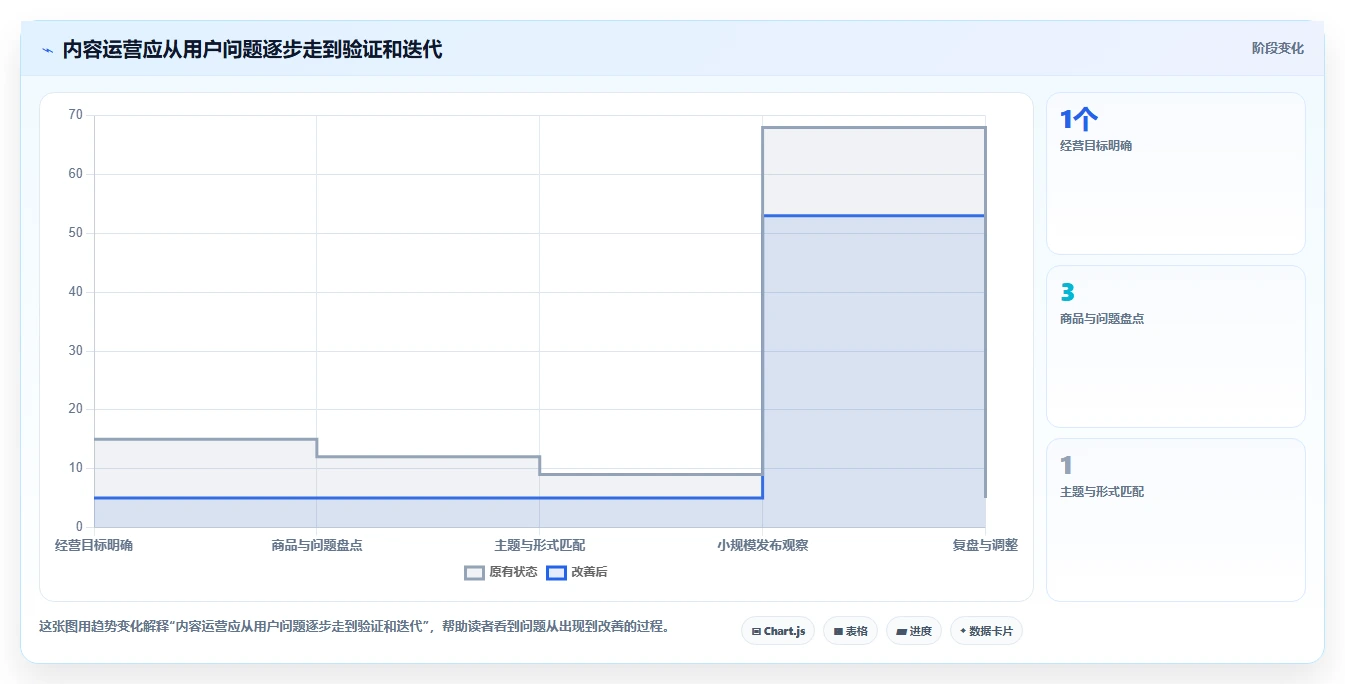Click the 1个 value in the first card
The height and width of the screenshot is (684, 1345).
coord(1079,120)
